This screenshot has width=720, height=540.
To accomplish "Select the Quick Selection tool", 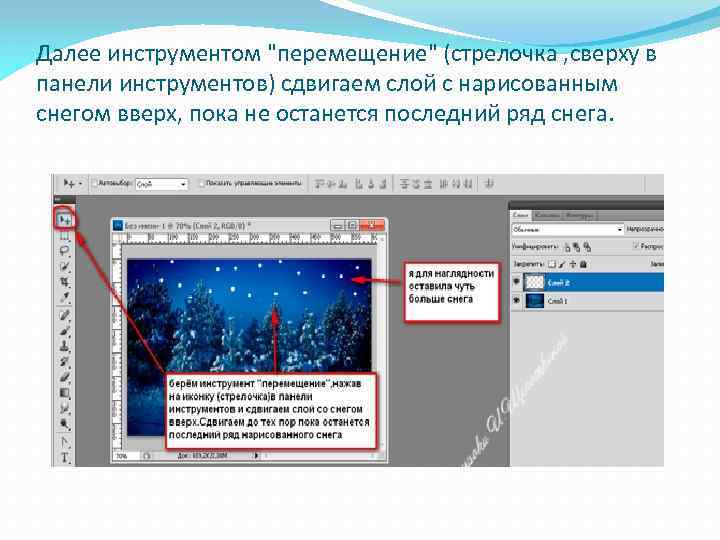I will click(65, 266).
